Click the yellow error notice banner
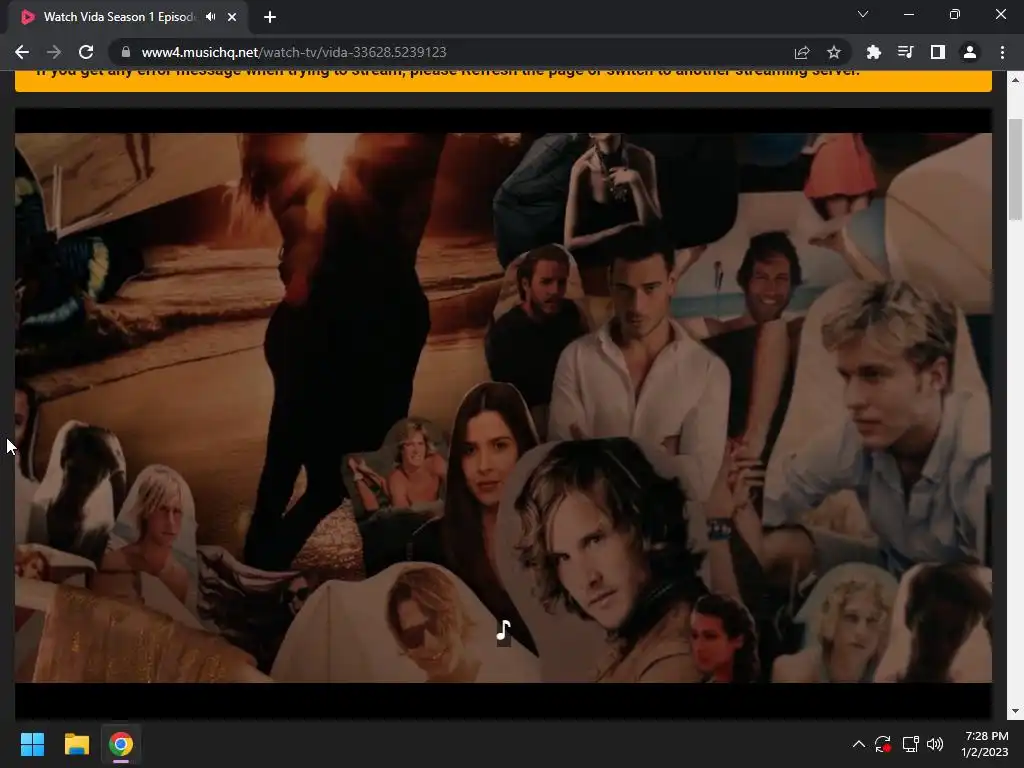Screen dimensions: 1024x768 pos(504,81)
